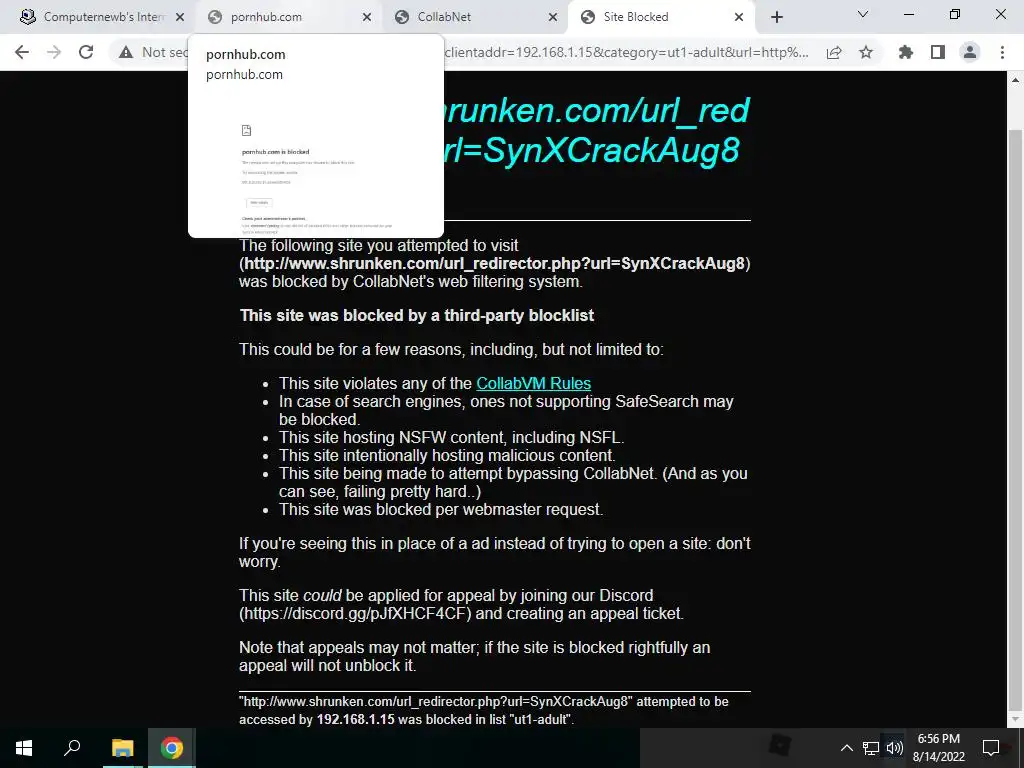Click the 'ut1-adult' list name in footer
Image resolution: width=1024 pixels, height=768 pixels.
tap(542, 720)
